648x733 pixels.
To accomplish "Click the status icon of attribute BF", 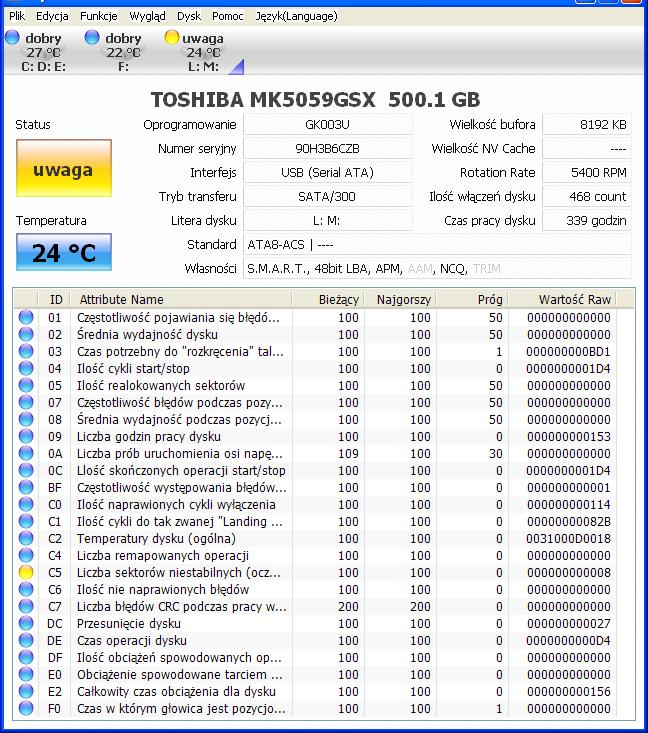I will click(26, 487).
